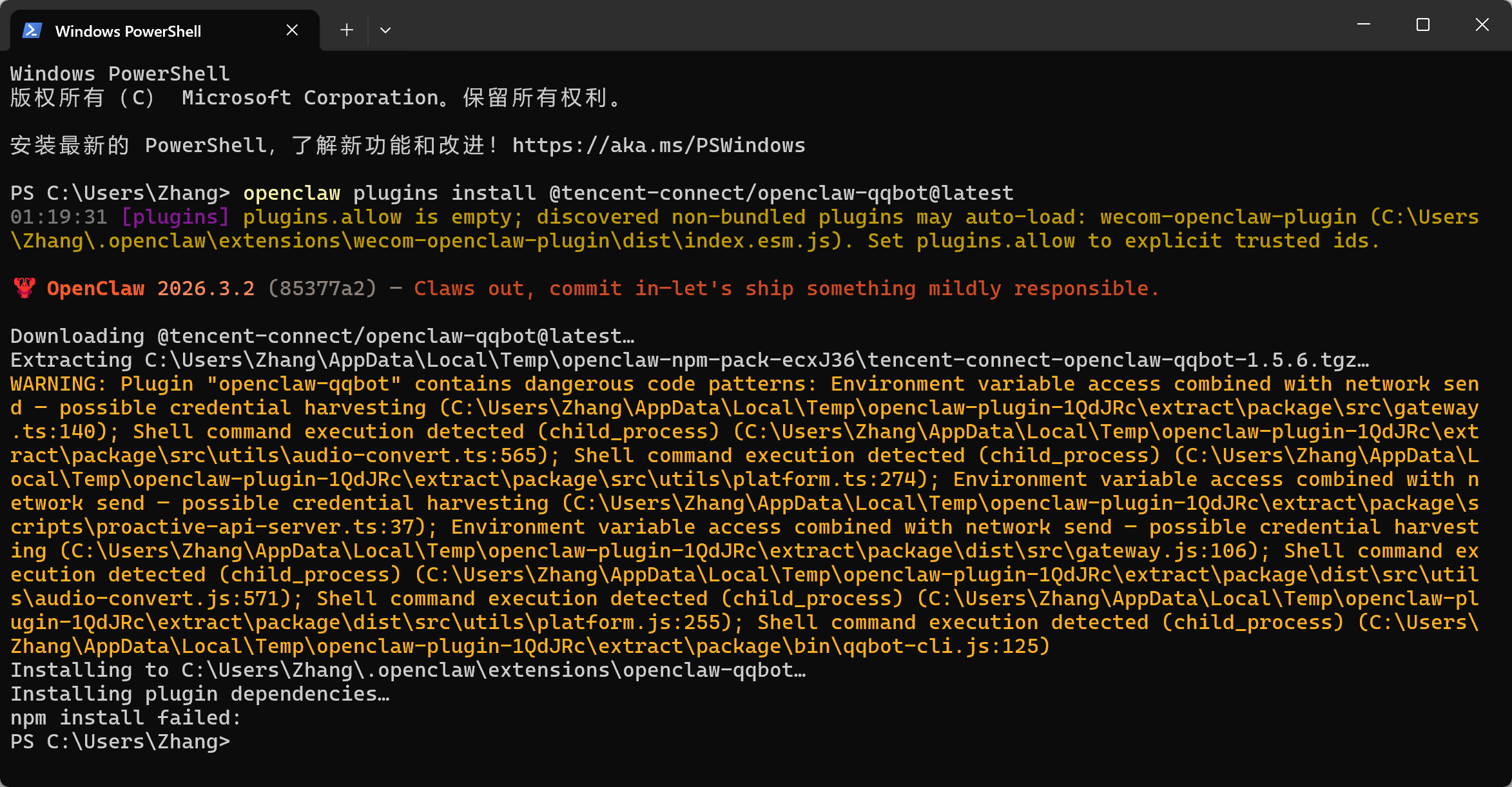Open the https://aka.ms/PSWindows link

click(658, 146)
